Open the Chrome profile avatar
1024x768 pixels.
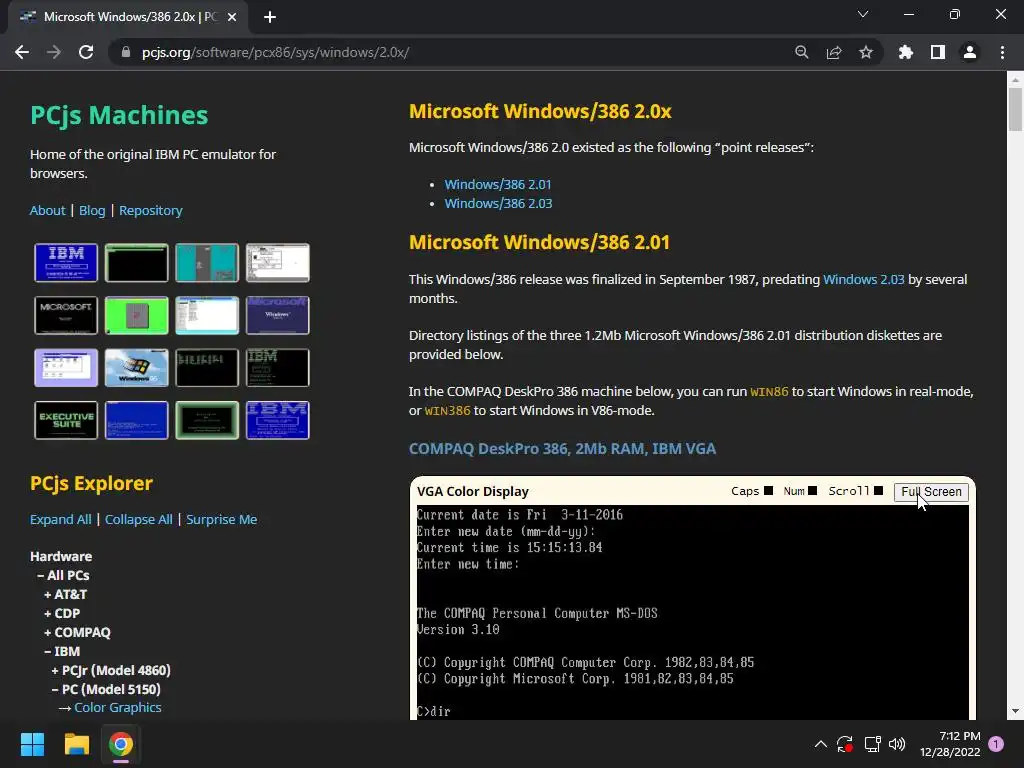[x=970, y=52]
